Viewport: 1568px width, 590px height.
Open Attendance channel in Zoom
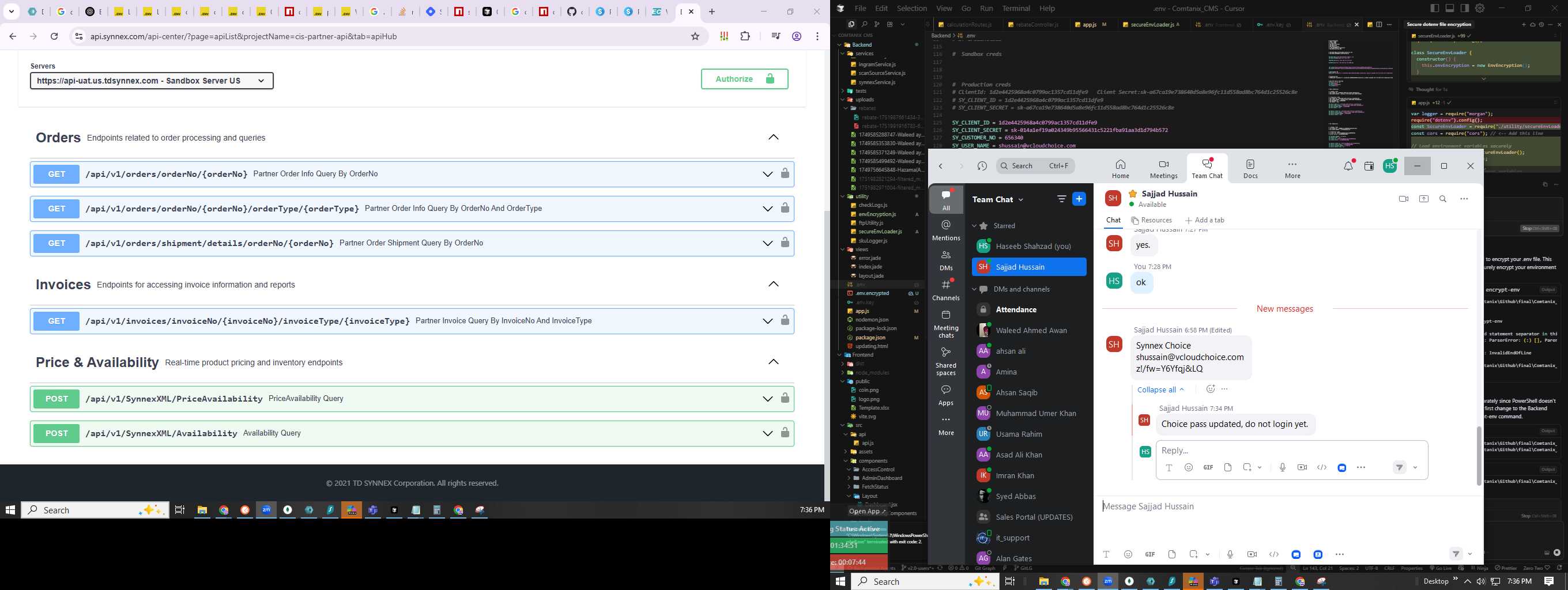(x=1030, y=309)
